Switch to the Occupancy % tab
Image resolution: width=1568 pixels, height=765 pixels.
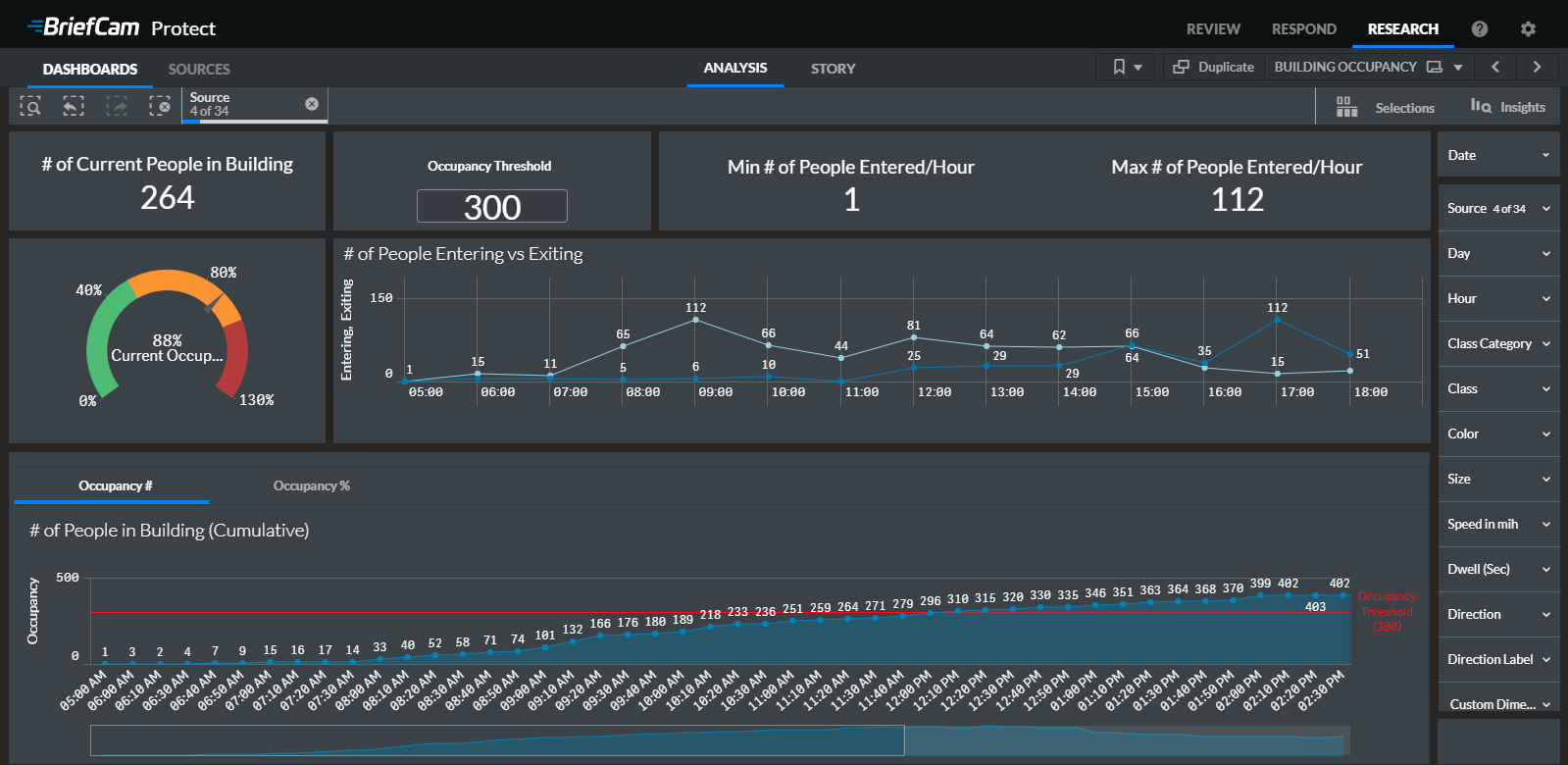click(x=311, y=485)
